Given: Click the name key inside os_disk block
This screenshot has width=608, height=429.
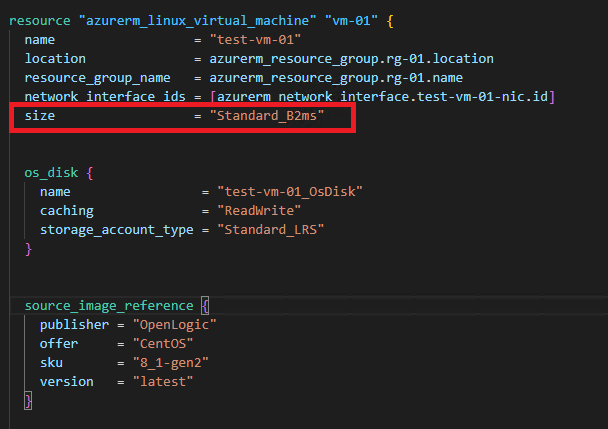Looking at the screenshot, I should tap(55, 192).
